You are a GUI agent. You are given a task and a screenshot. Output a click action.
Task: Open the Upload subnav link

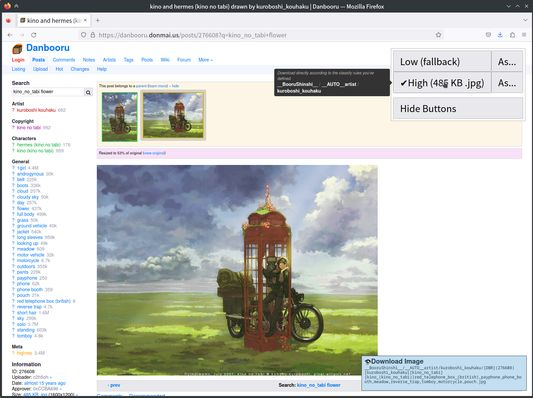pos(40,69)
